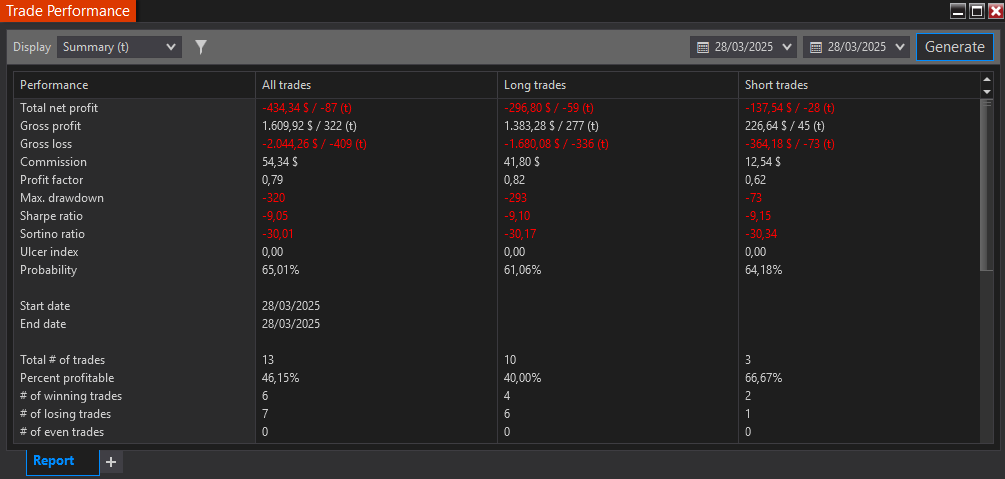Click the # of even trades label
Viewport: 1005px width, 479px height.
(x=62, y=432)
